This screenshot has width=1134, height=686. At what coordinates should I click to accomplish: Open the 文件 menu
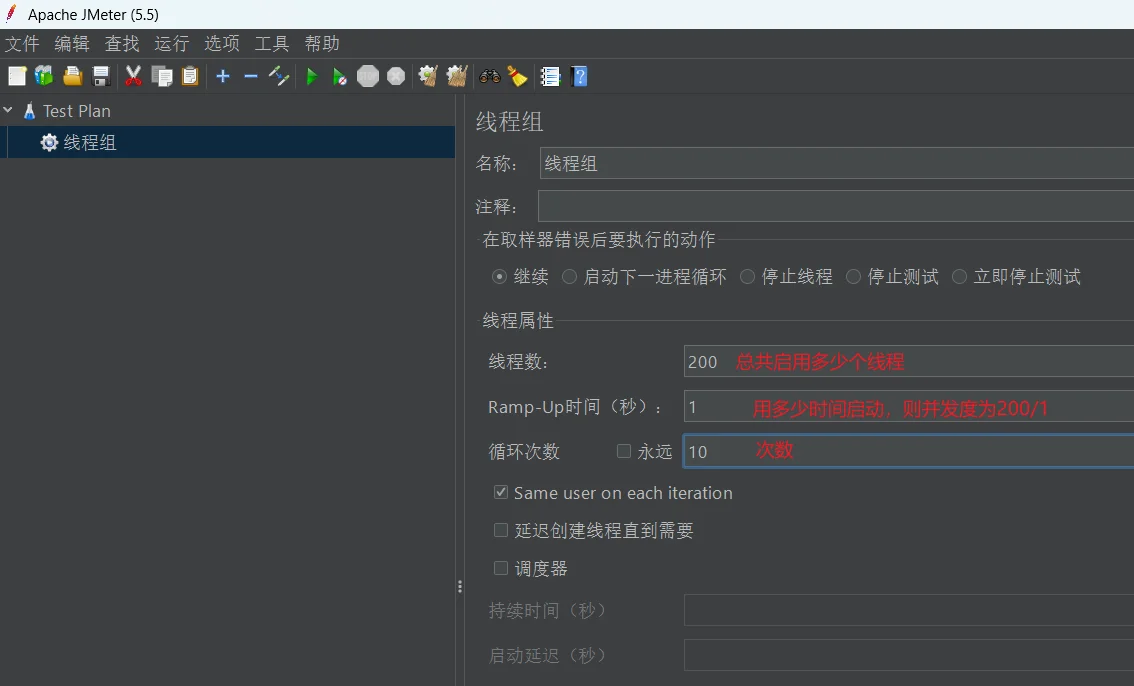(22, 43)
